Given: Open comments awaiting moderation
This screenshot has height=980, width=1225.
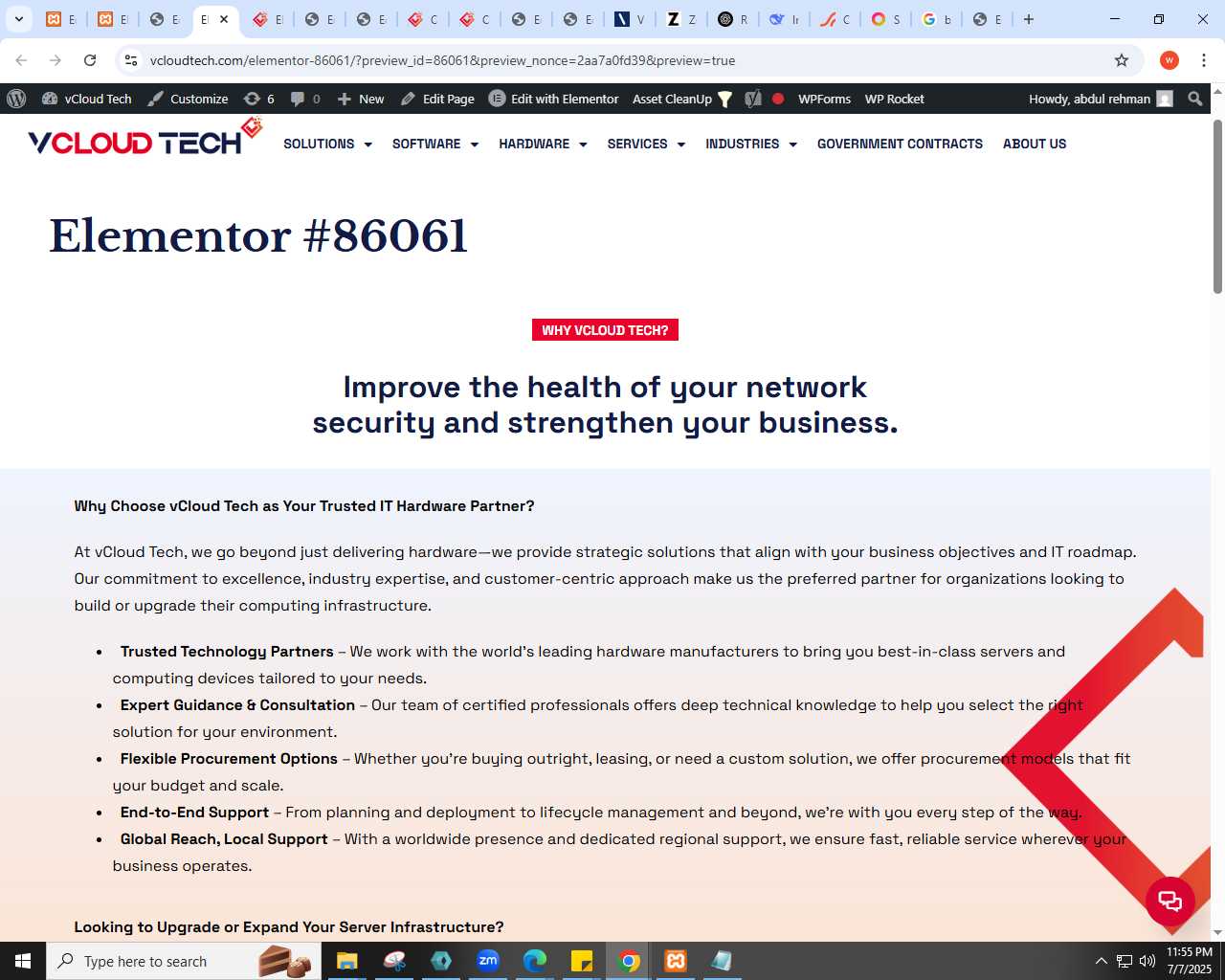Looking at the screenshot, I should click(x=305, y=99).
